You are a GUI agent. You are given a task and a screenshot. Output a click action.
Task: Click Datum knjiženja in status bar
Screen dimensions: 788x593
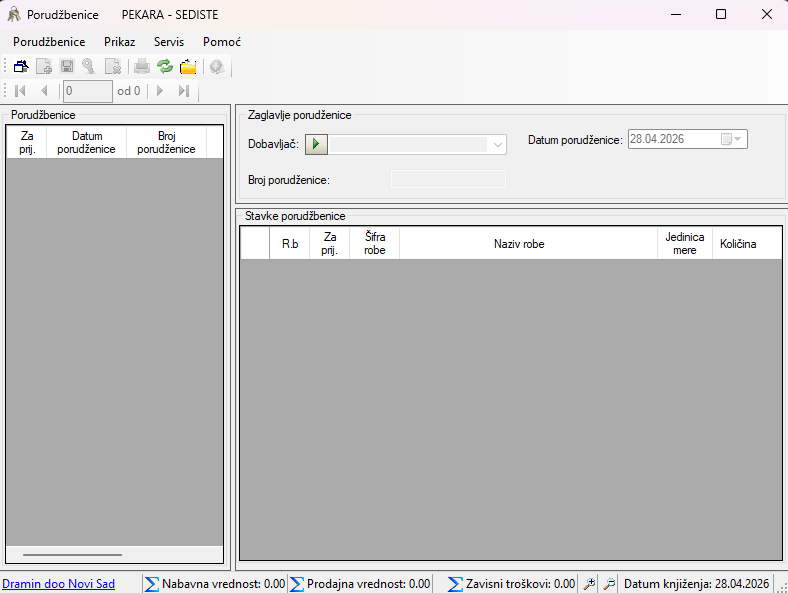[697, 584]
